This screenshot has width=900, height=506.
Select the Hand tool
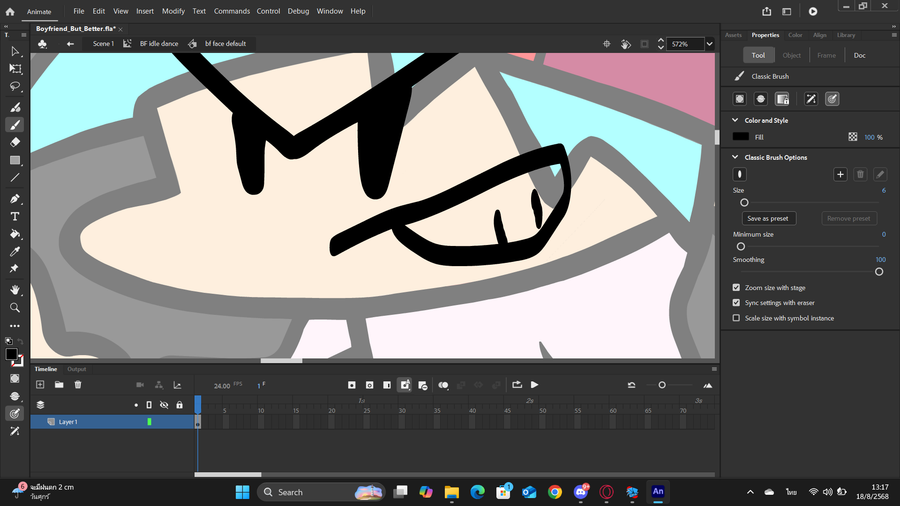tap(15, 290)
